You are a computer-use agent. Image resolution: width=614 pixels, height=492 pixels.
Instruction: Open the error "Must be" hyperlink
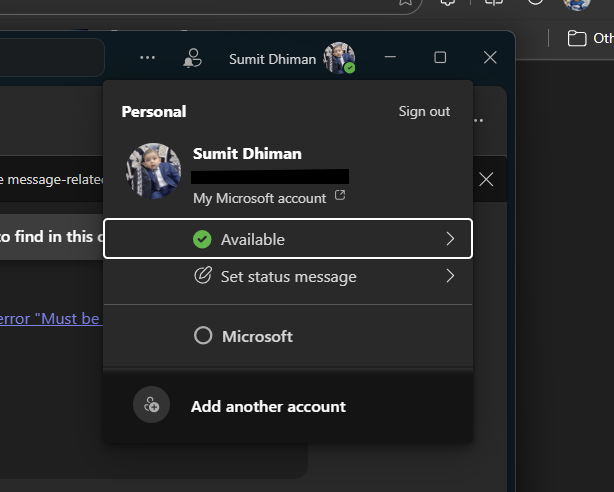[x=51, y=319]
